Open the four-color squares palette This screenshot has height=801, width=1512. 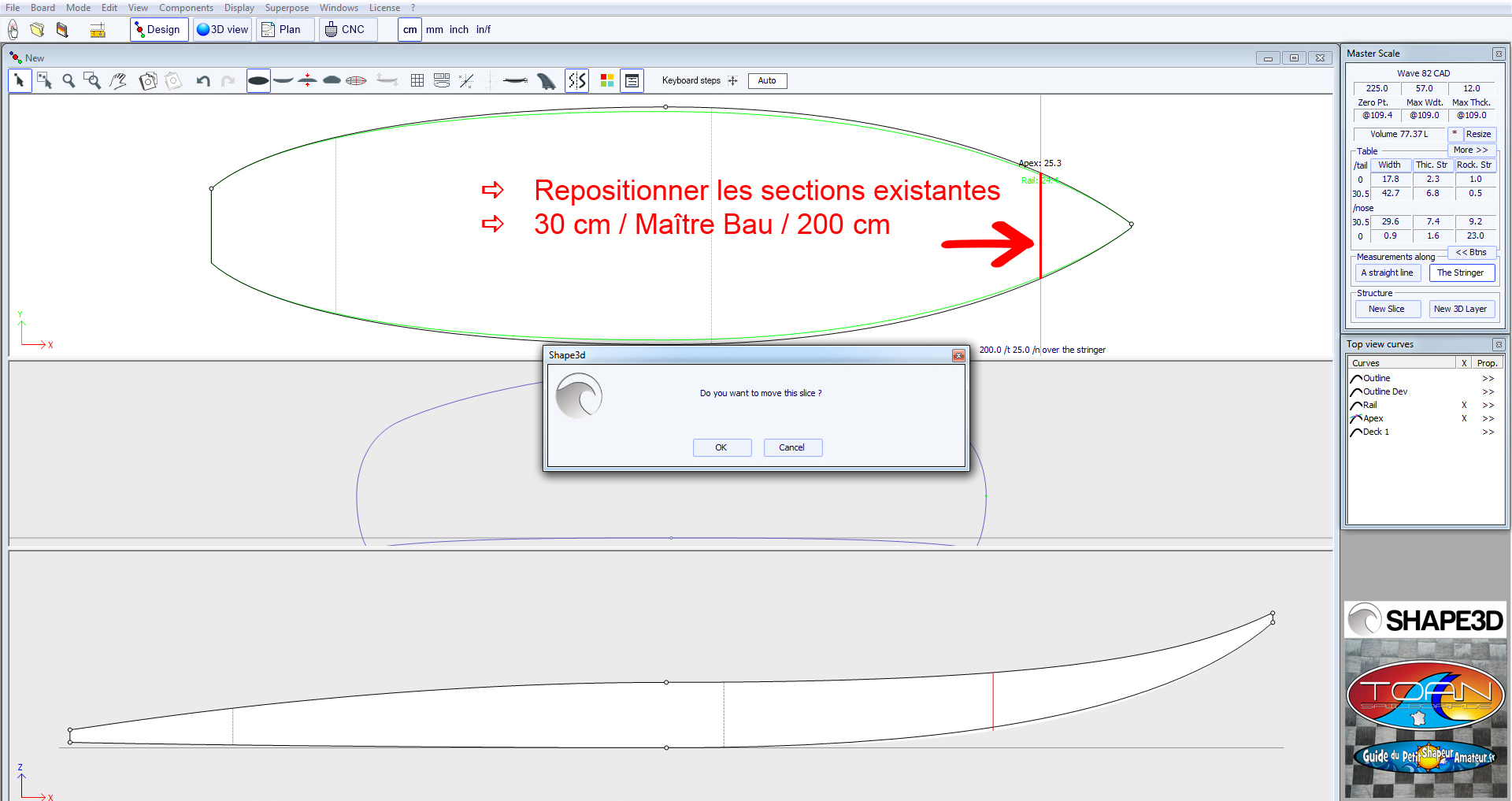pos(607,80)
